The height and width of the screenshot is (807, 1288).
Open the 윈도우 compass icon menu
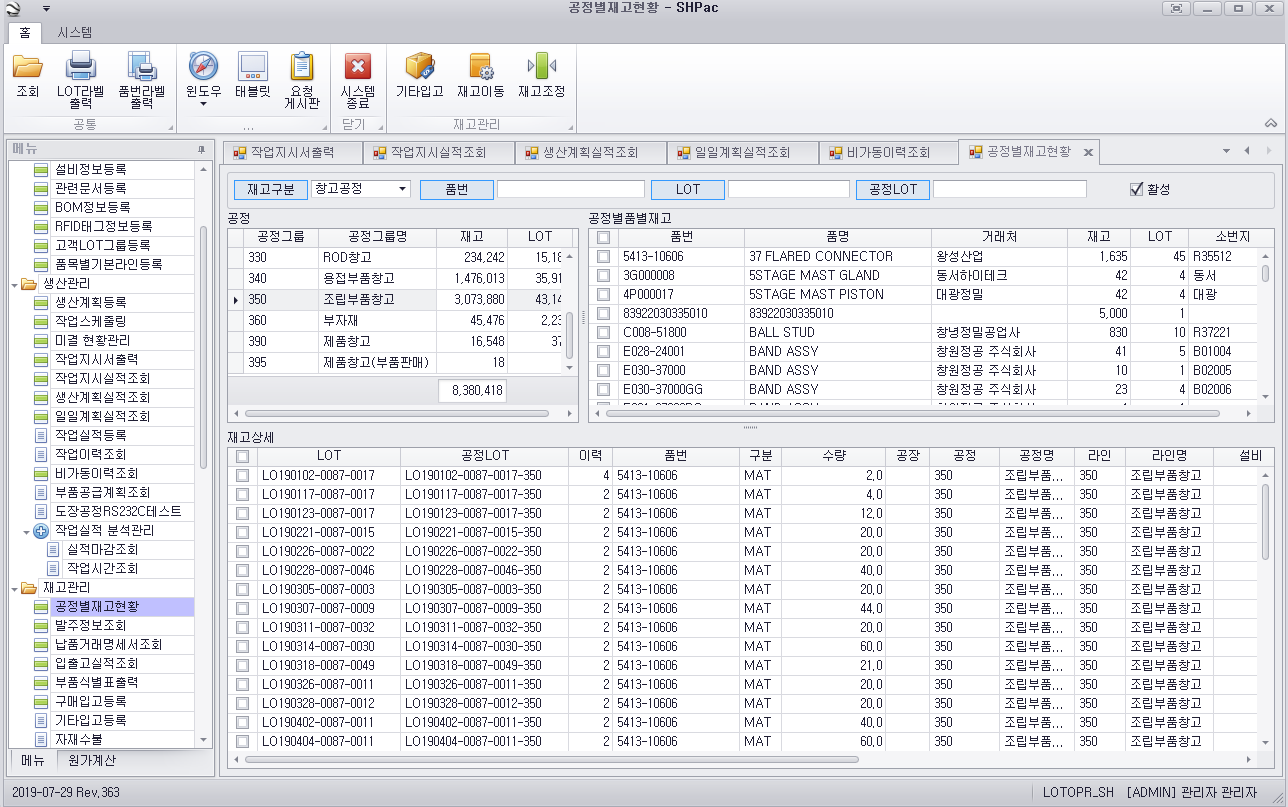(203, 68)
